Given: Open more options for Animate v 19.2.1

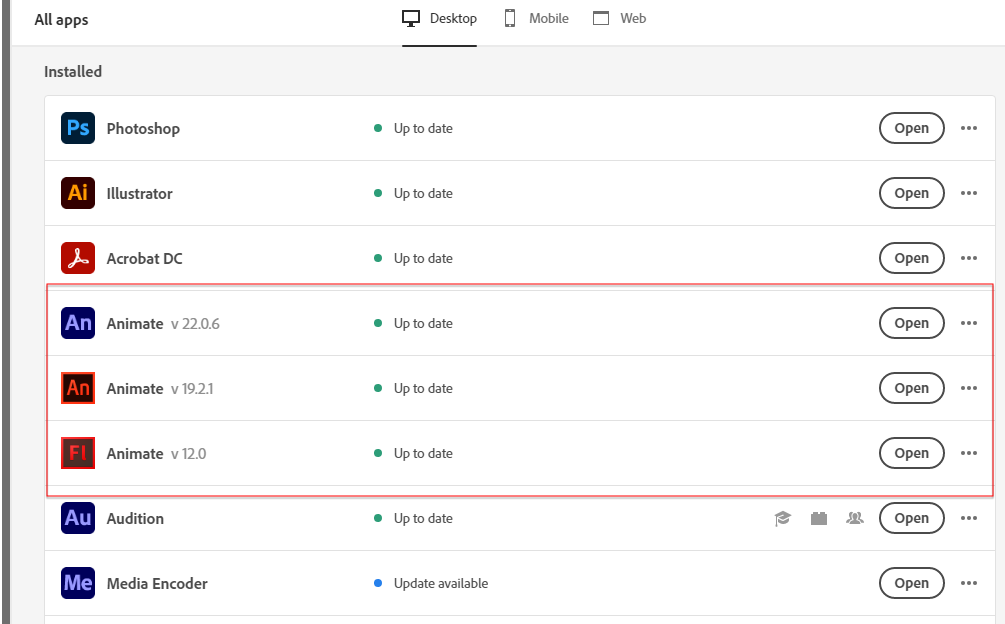Looking at the screenshot, I should 968,388.
